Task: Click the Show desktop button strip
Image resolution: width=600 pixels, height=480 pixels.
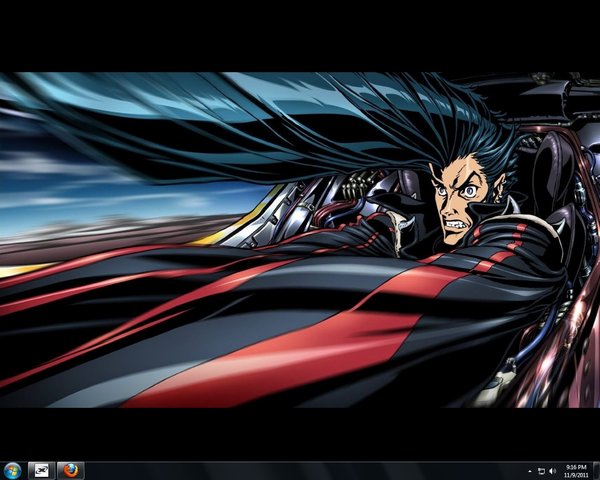Action: [x=596, y=471]
